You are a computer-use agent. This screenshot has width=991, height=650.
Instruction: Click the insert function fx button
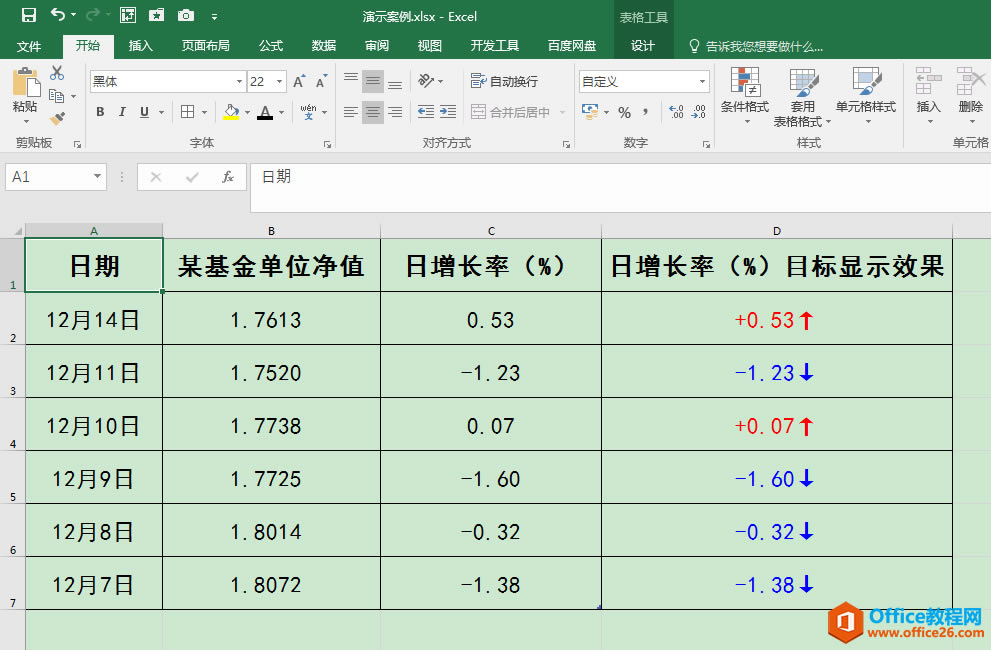click(228, 177)
